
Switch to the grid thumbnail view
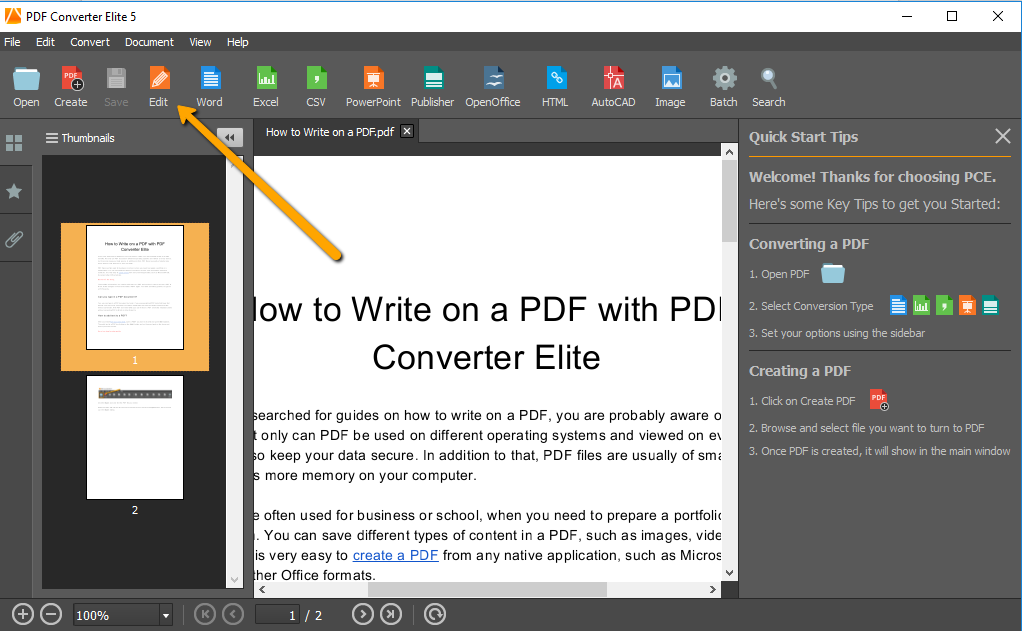pos(15,142)
